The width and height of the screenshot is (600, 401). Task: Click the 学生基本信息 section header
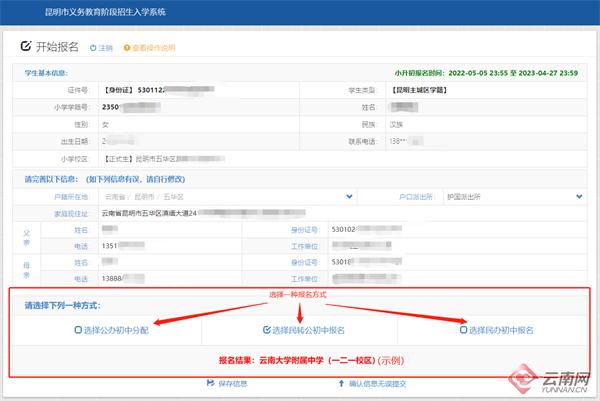[46, 73]
